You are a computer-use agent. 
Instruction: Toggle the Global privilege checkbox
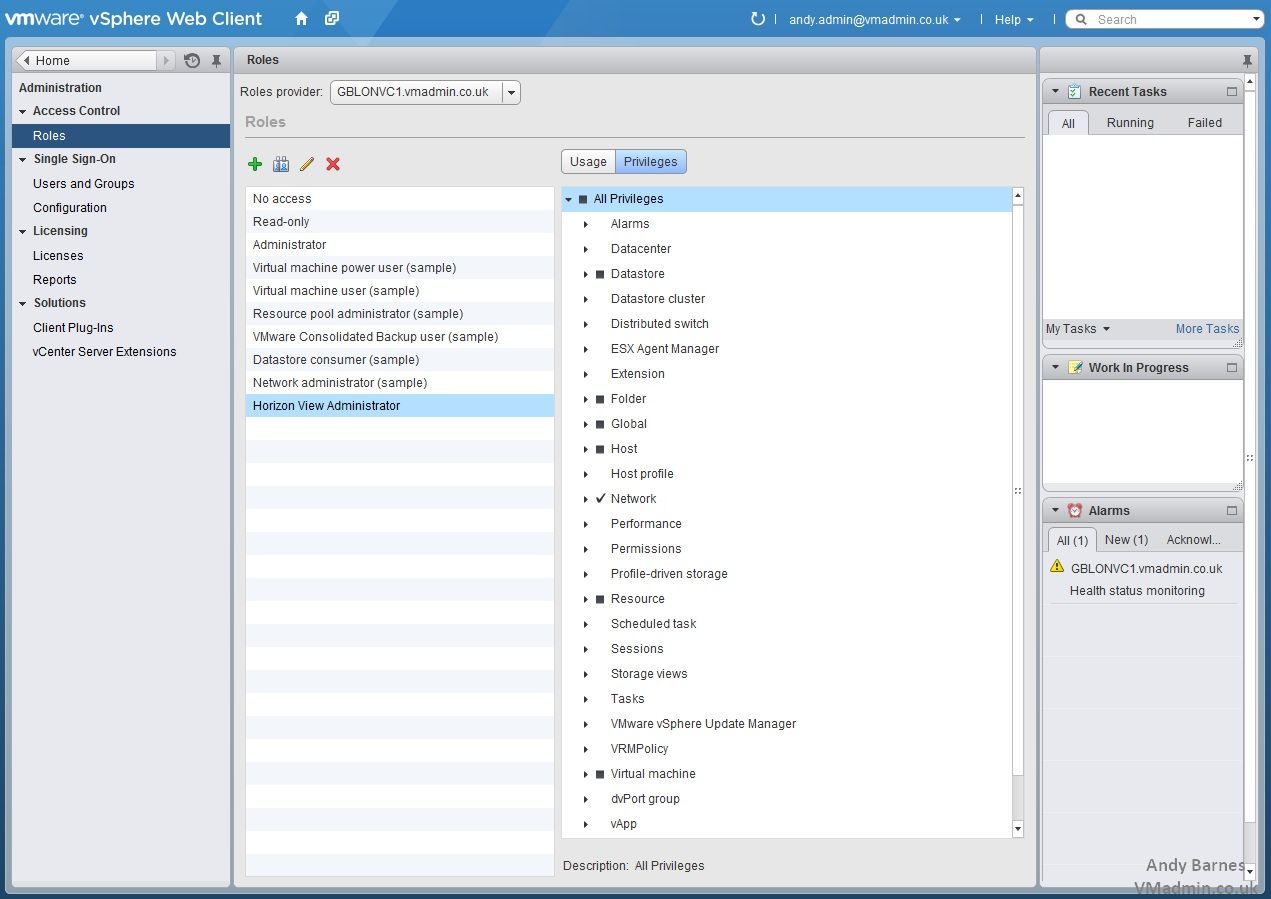(600, 424)
